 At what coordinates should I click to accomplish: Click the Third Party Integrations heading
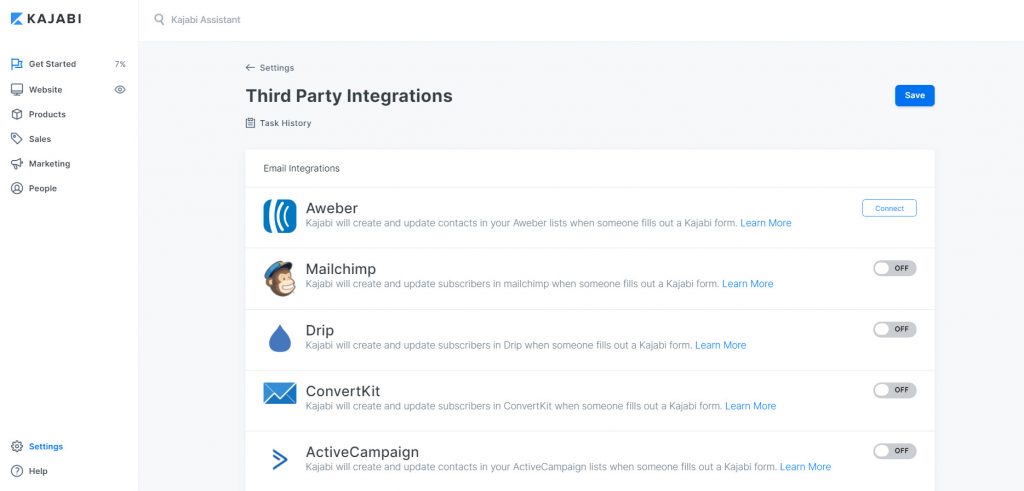(349, 96)
